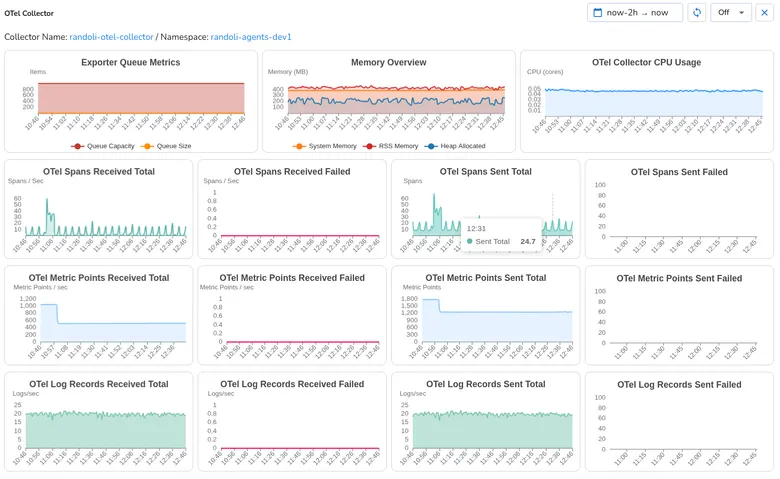Click the calendar icon in time range
The image size is (780, 479).
click(598, 12)
